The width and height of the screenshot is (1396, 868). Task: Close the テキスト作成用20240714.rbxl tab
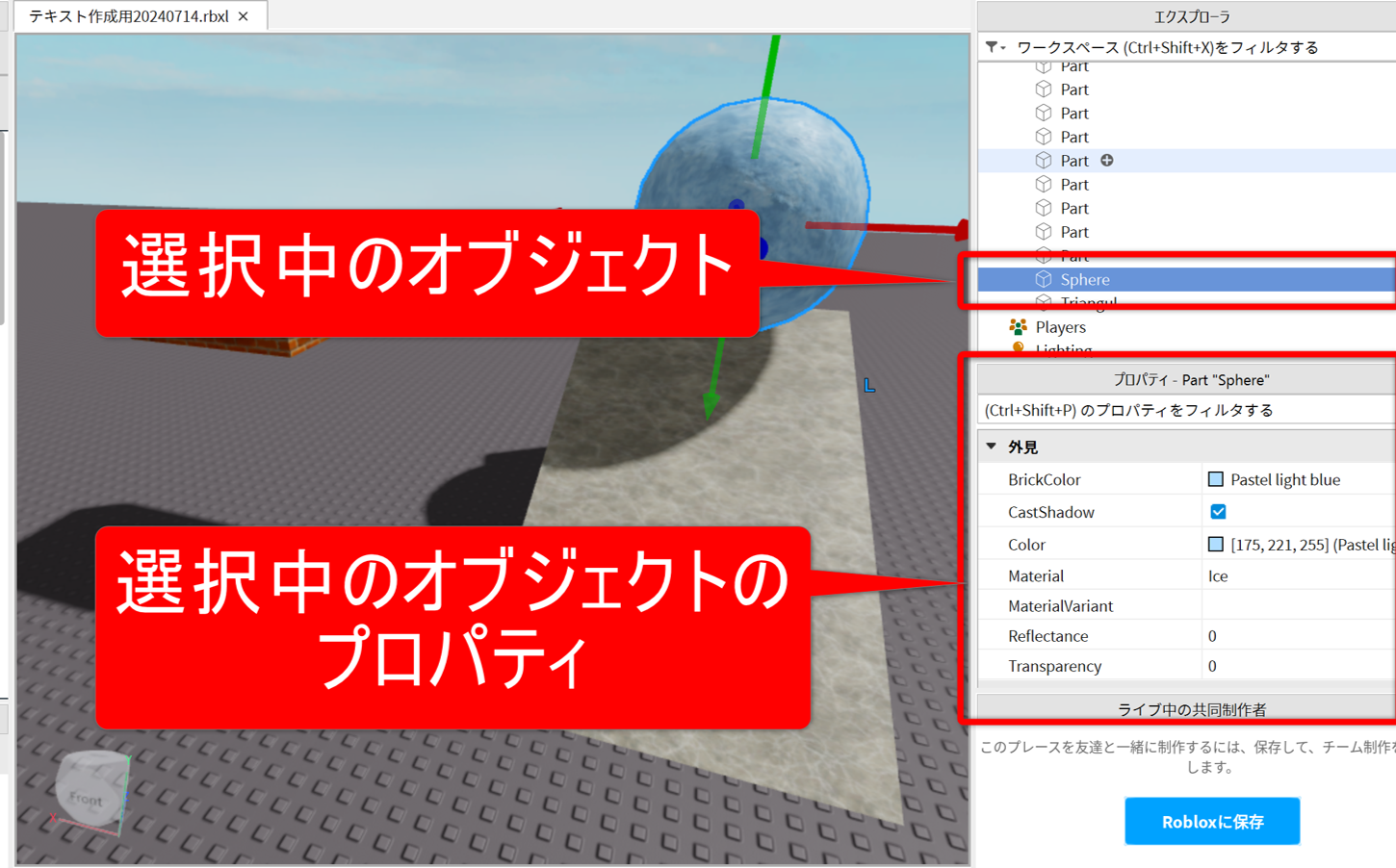pos(244,16)
